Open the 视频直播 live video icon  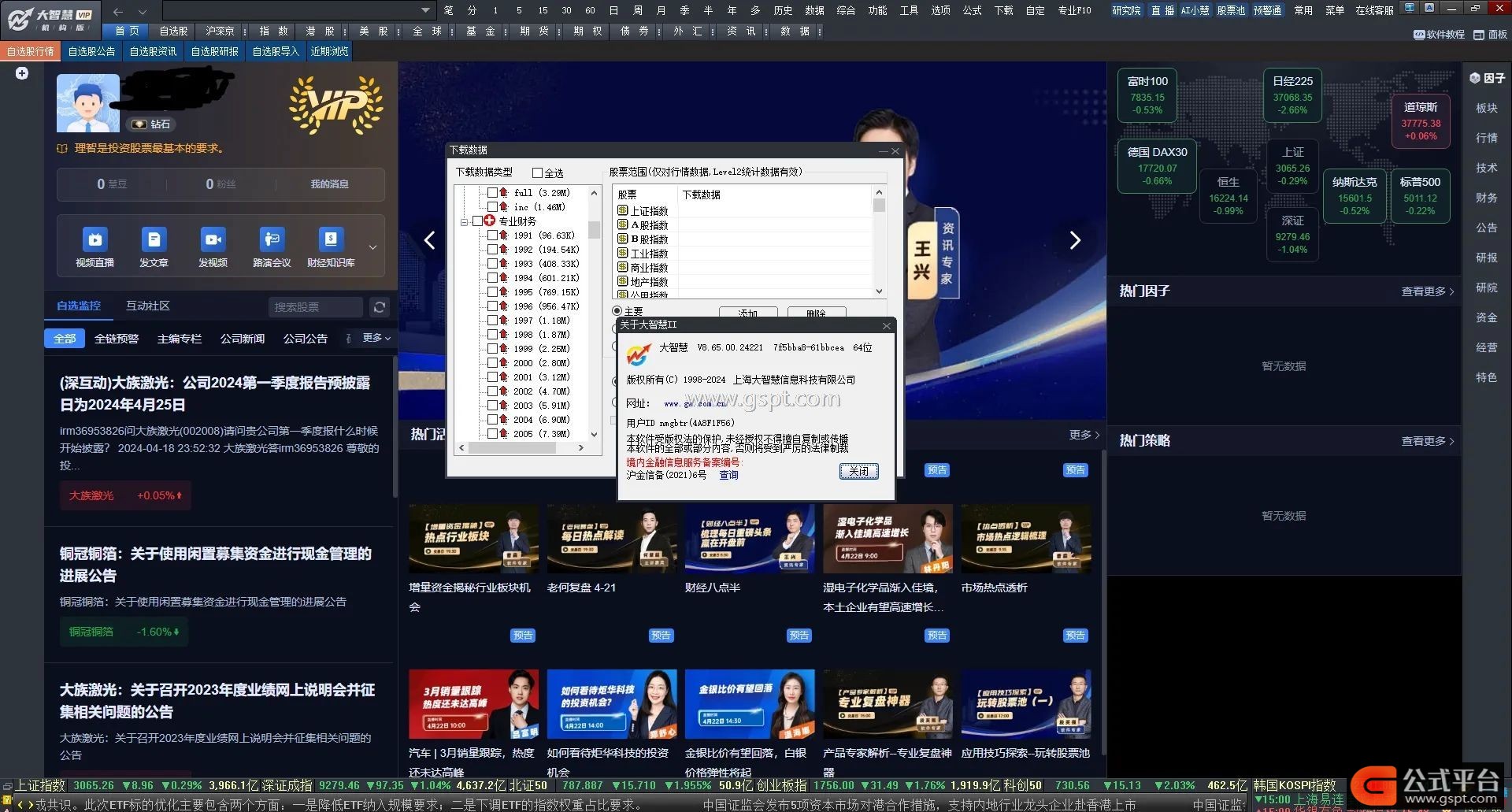coord(94,239)
